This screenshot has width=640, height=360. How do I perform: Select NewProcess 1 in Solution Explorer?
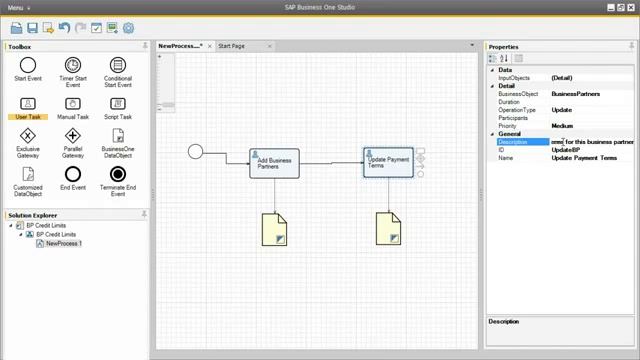tap(64, 244)
